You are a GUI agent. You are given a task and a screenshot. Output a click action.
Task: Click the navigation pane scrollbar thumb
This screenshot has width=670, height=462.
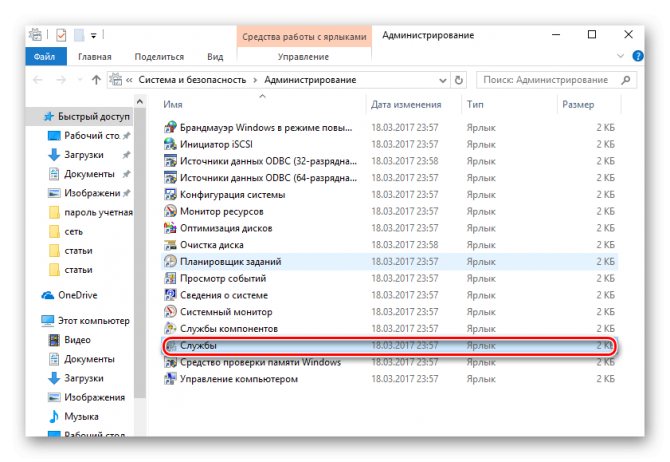click(x=140, y=253)
